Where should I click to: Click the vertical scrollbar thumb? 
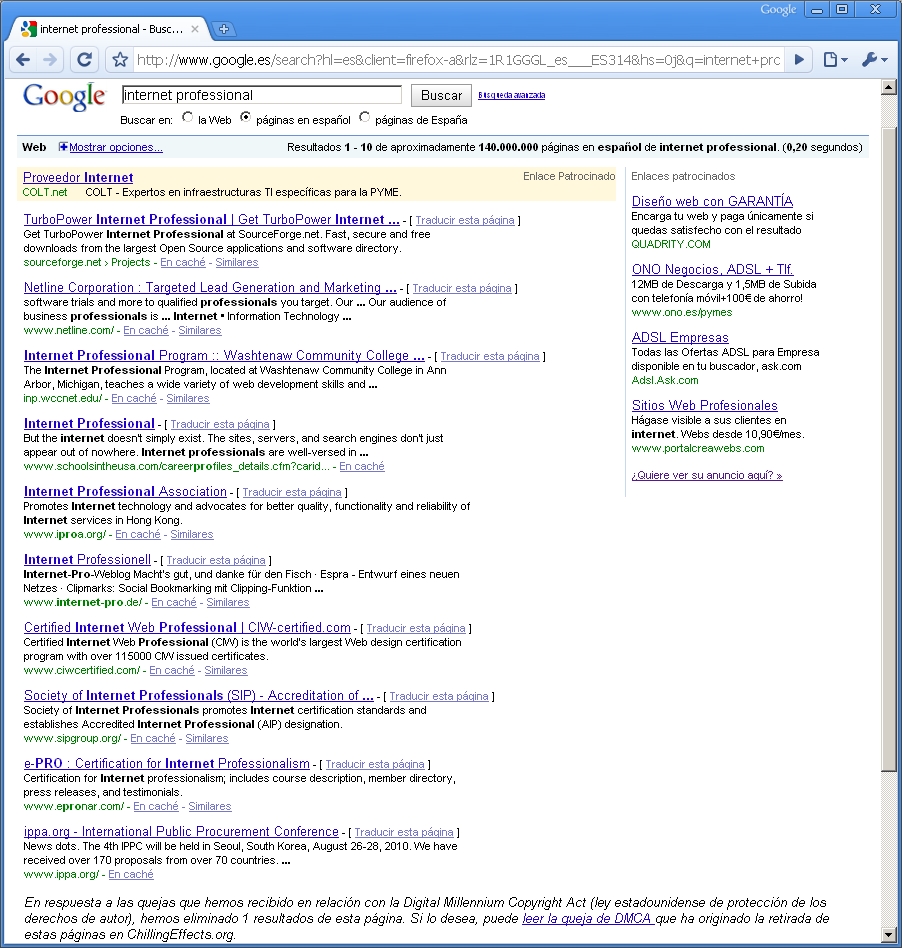[888, 450]
